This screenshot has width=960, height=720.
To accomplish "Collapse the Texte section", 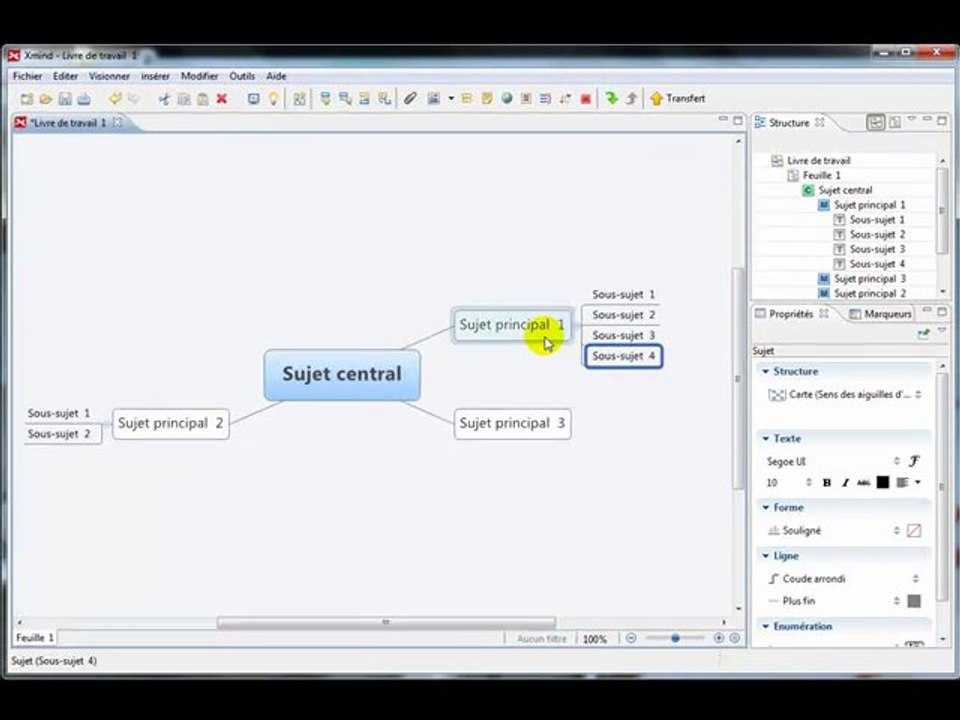I will coord(765,438).
